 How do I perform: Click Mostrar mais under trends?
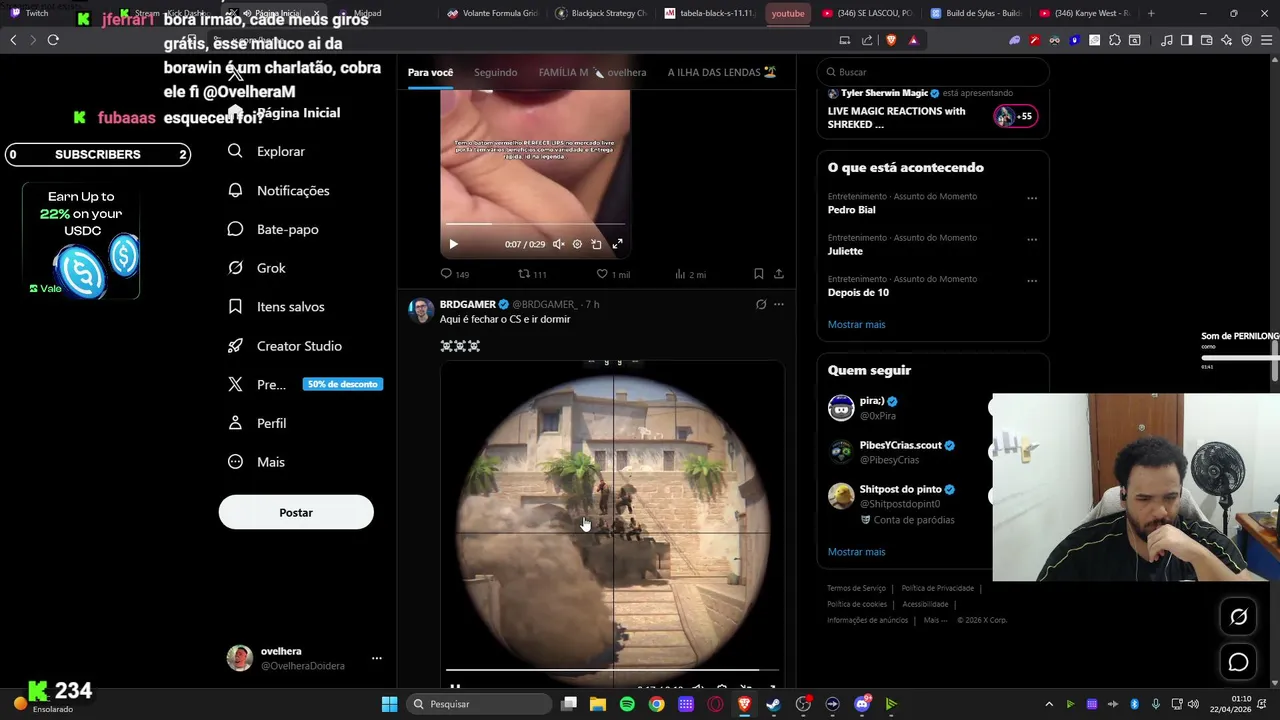pos(856,324)
